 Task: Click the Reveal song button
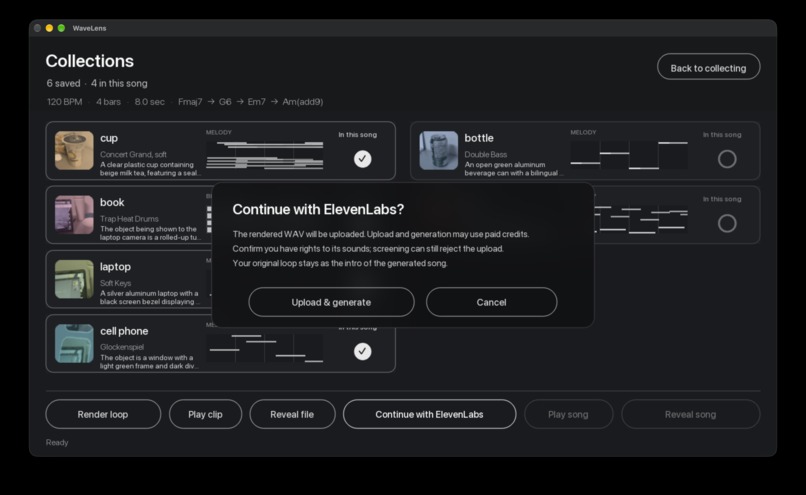(690, 414)
